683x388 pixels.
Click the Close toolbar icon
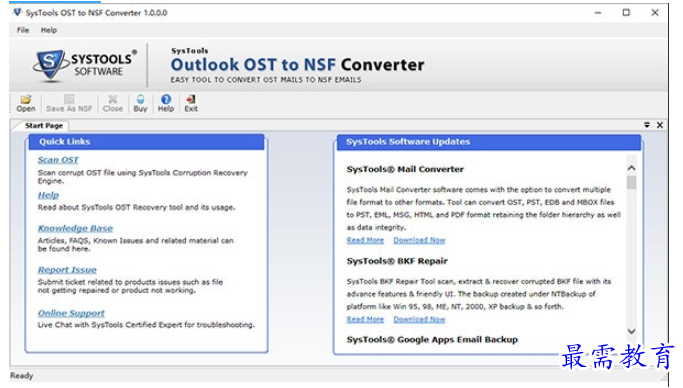coord(112,104)
